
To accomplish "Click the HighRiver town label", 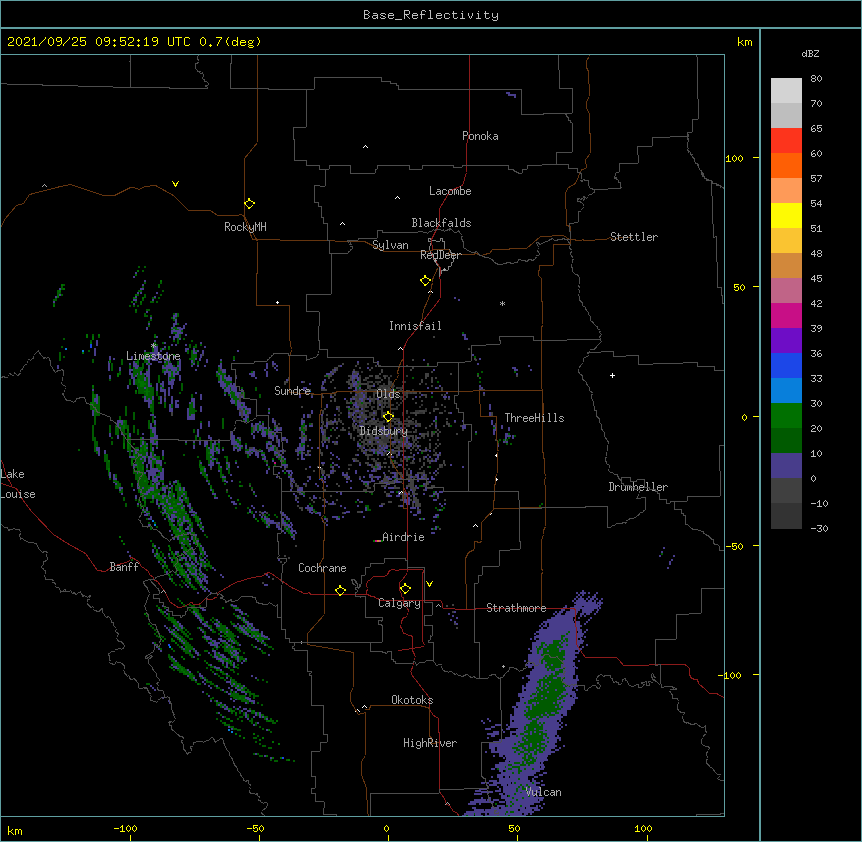I will click(430, 743).
